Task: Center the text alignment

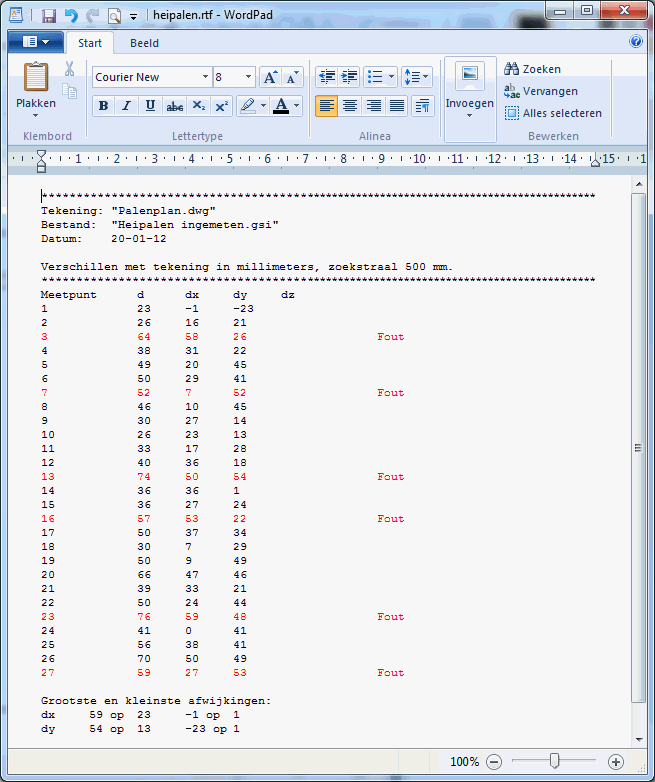Action: [350, 106]
